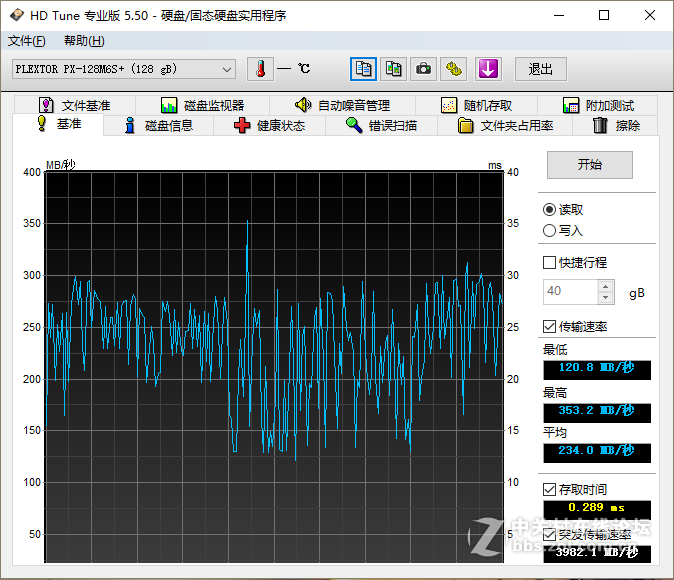Click the 开始 start button
Image resolution: width=674 pixels, height=580 pixels.
click(590, 165)
